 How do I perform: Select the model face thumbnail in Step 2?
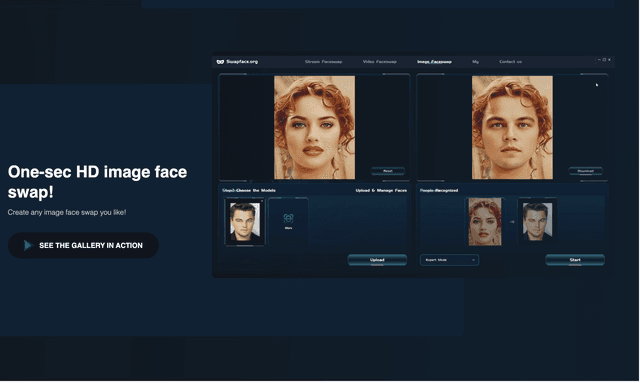click(244, 222)
